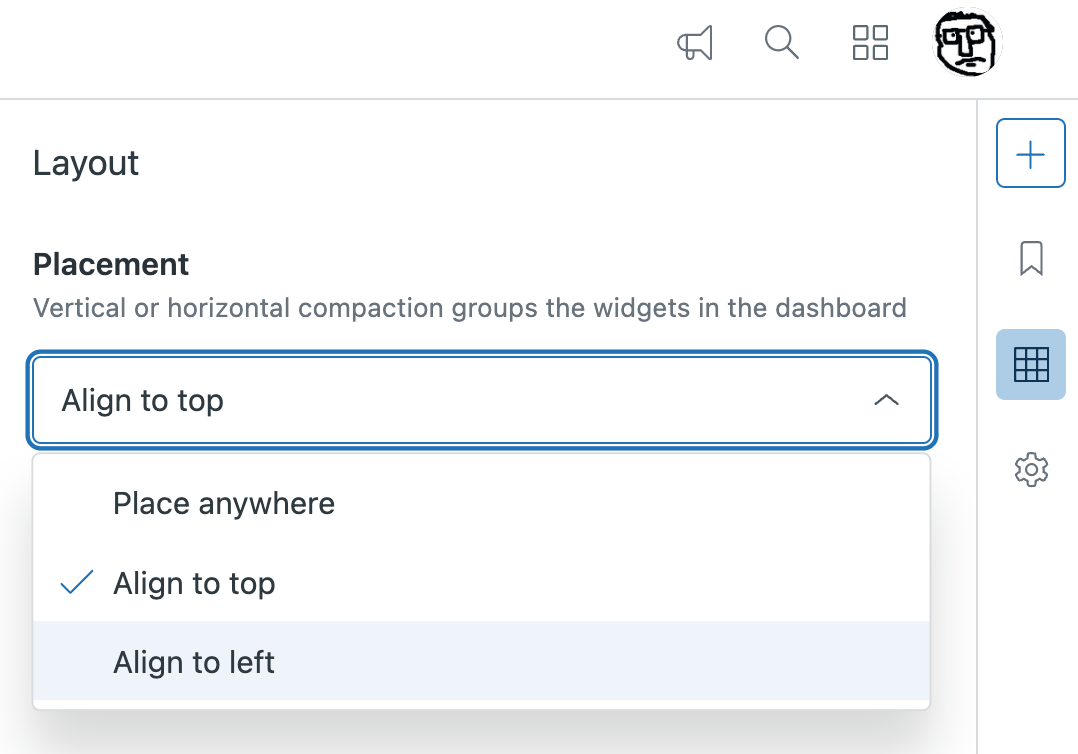Click the placement description text
Image resolution: width=1078 pixels, height=754 pixels.
469,307
